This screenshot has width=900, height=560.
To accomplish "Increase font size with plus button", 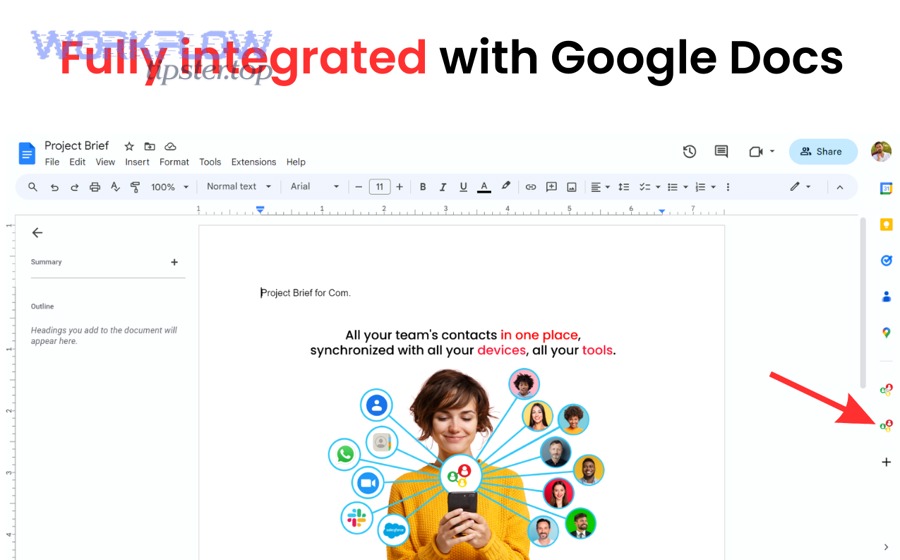I will [399, 187].
